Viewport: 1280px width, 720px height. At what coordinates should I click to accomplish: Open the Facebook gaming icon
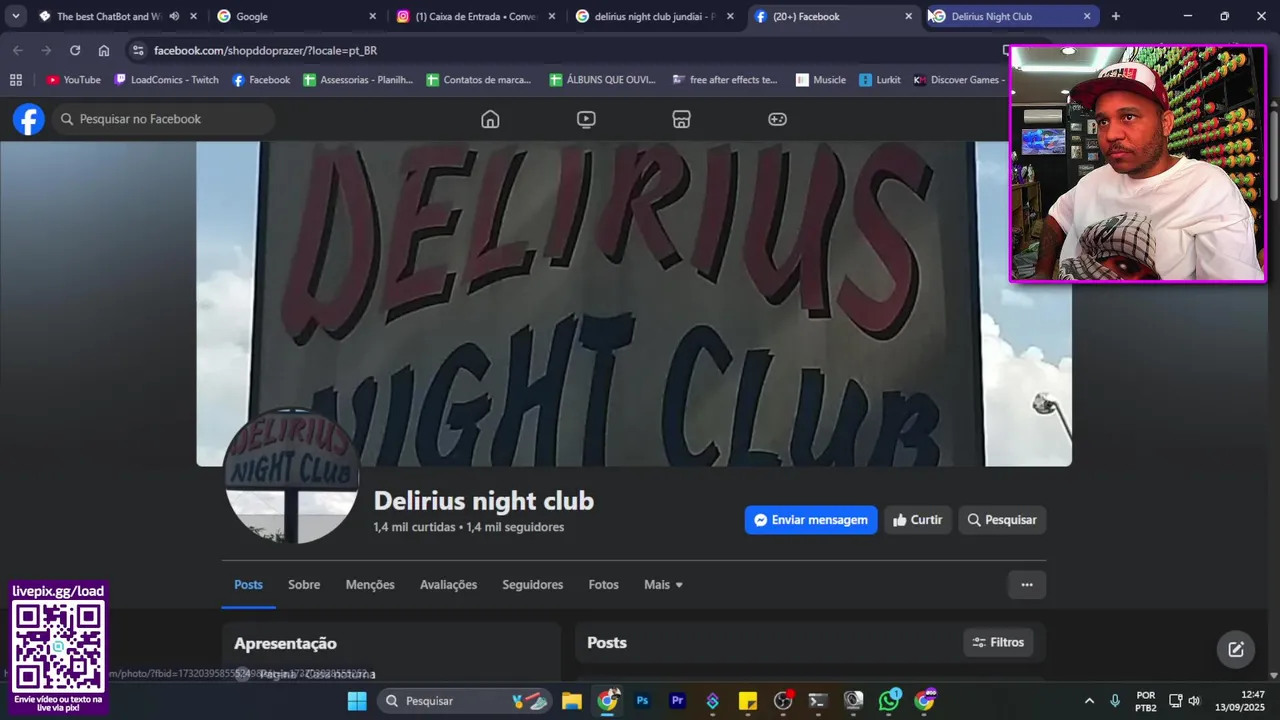coord(777,119)
